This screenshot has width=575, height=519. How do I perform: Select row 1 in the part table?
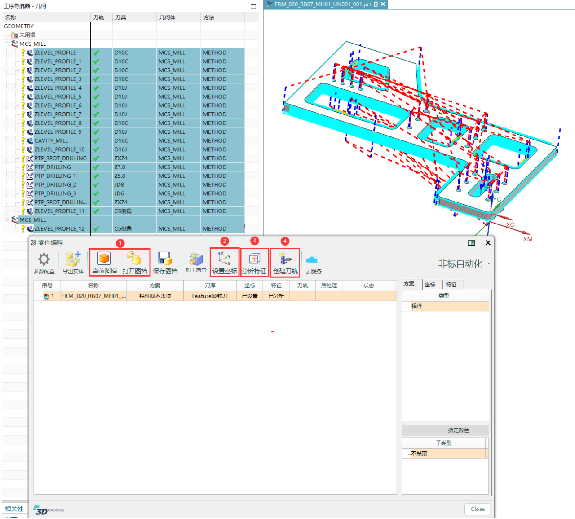[215, 296]
